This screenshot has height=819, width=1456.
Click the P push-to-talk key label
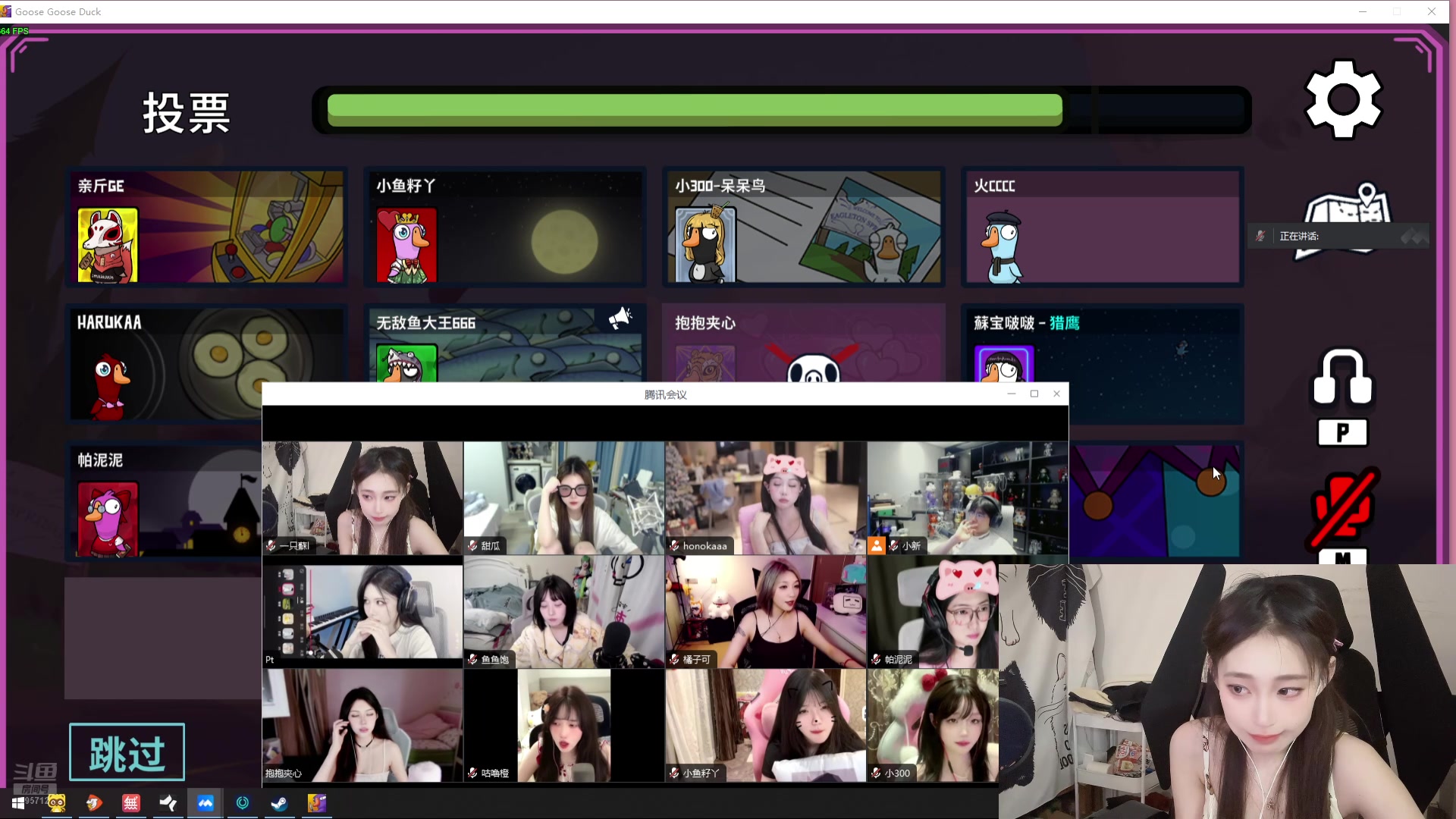coord(1342,433)
